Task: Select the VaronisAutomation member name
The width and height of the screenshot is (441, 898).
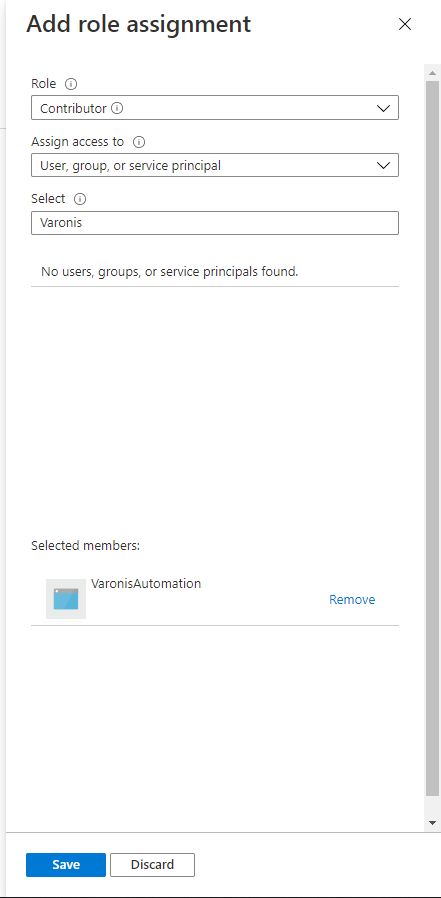Action: click(146, 584)
